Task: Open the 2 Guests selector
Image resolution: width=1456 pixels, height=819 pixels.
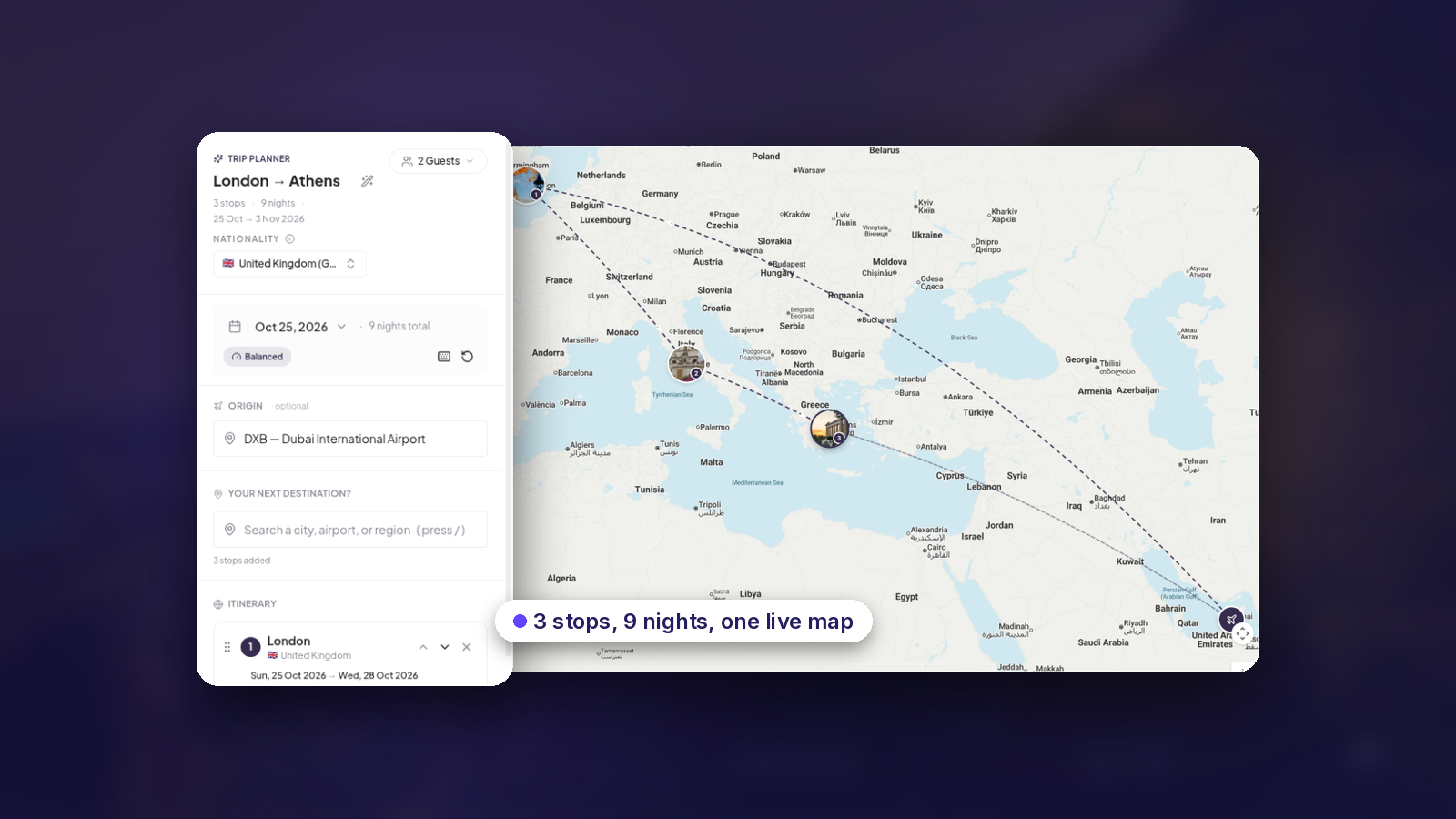Action: pyautogui.click(x=438, y=161)
